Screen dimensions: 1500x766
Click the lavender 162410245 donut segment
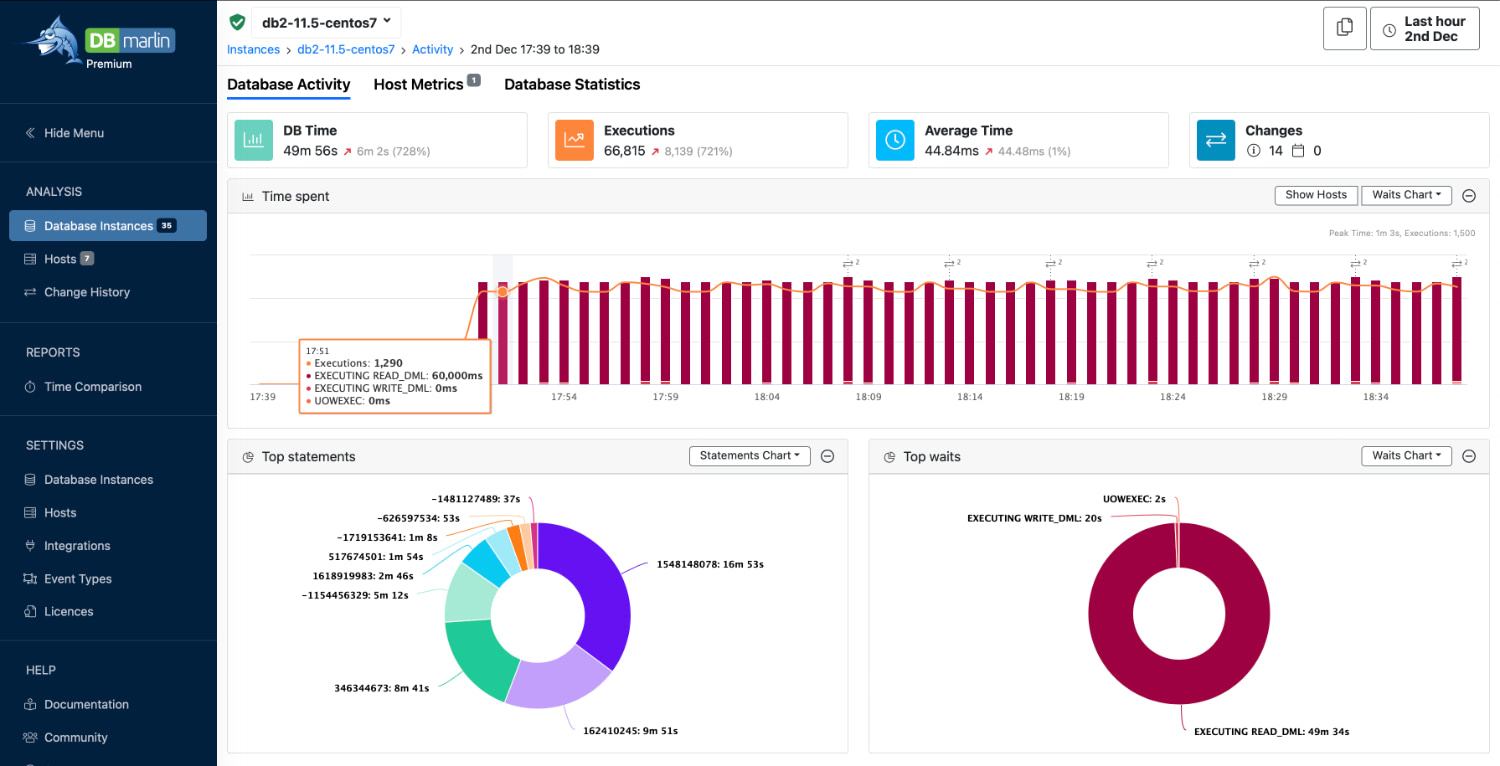pyautogui.click(x=558, y=683)
